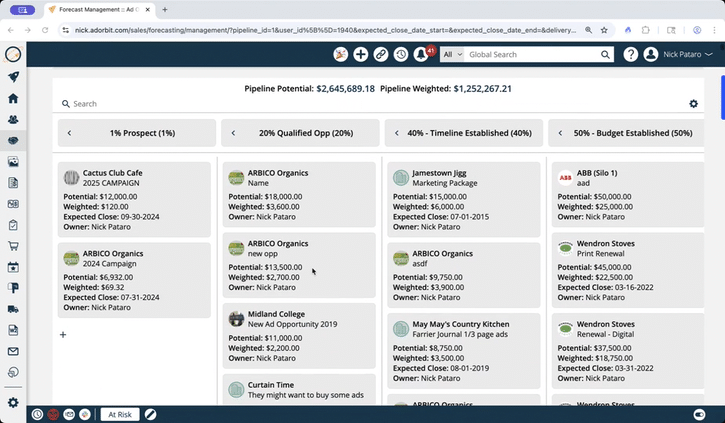Open the Wendron Stoves Print Renewal card

point(628,270)
